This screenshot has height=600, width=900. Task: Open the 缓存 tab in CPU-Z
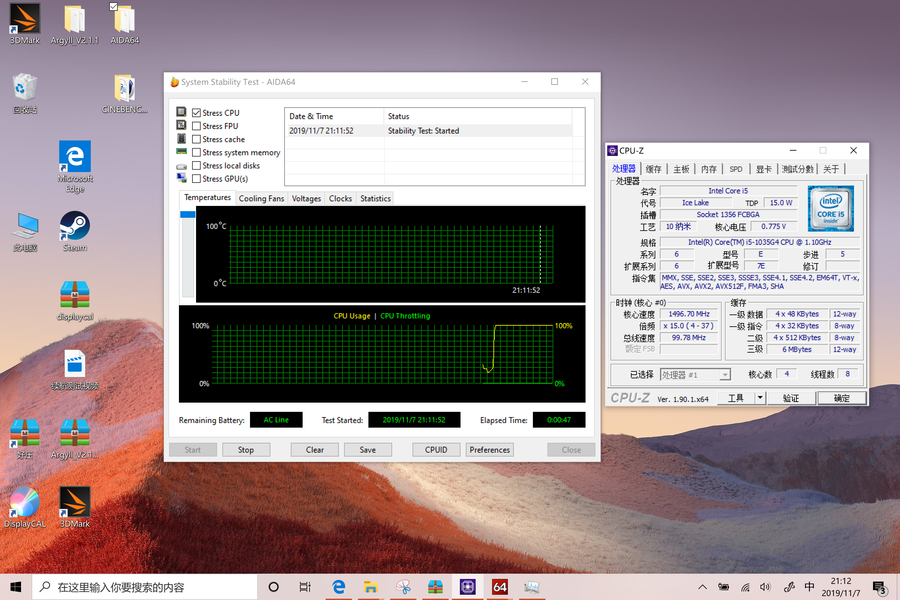click(653, 169)
